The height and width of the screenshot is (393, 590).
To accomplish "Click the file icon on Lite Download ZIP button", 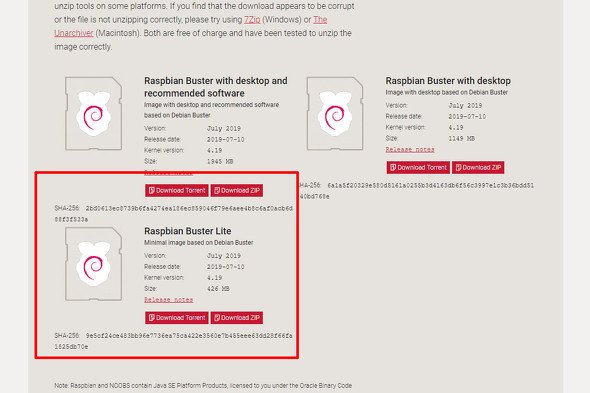I will click(217, 318).
